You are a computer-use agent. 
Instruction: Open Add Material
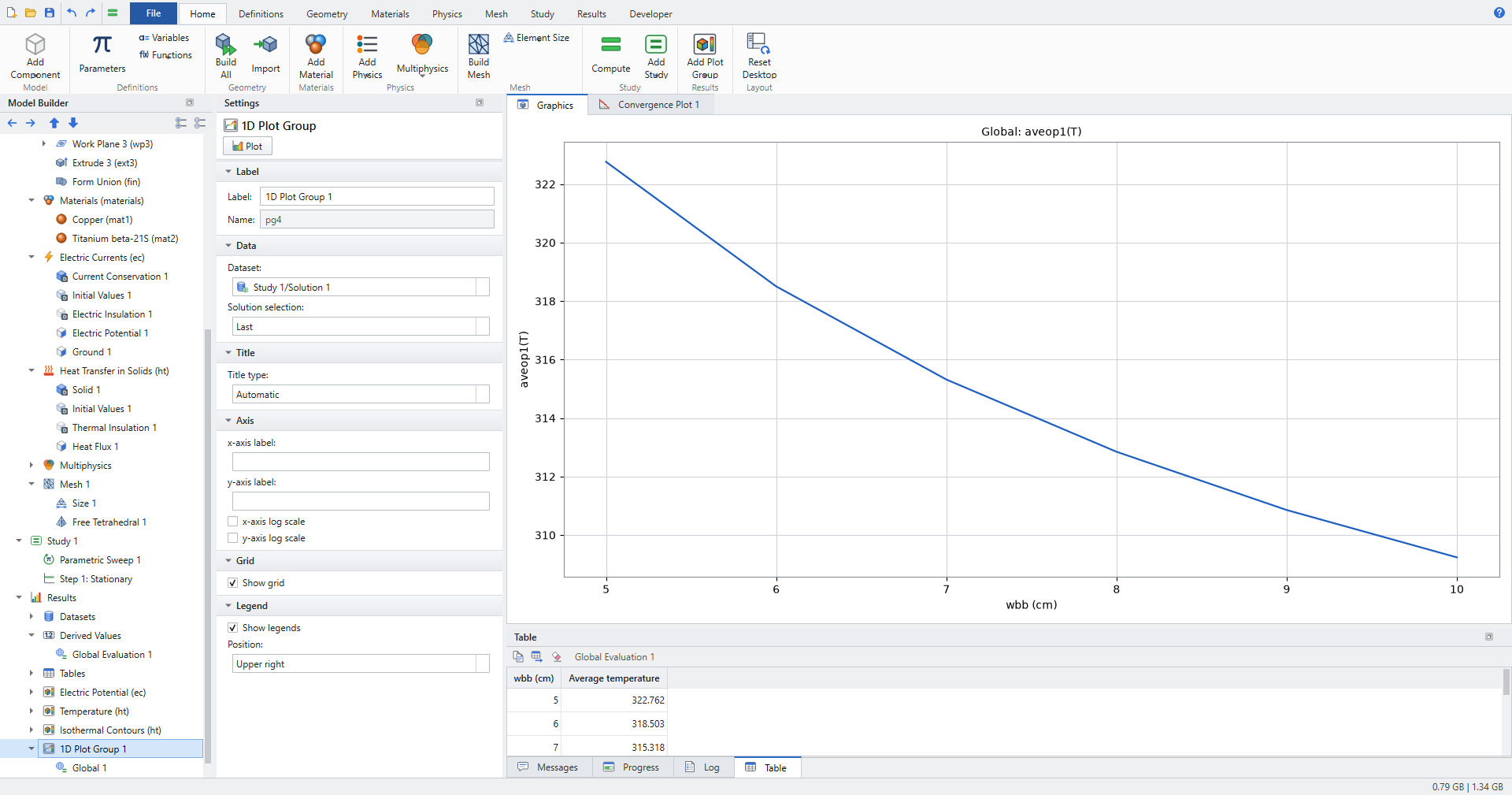click(x=316, y=55)
